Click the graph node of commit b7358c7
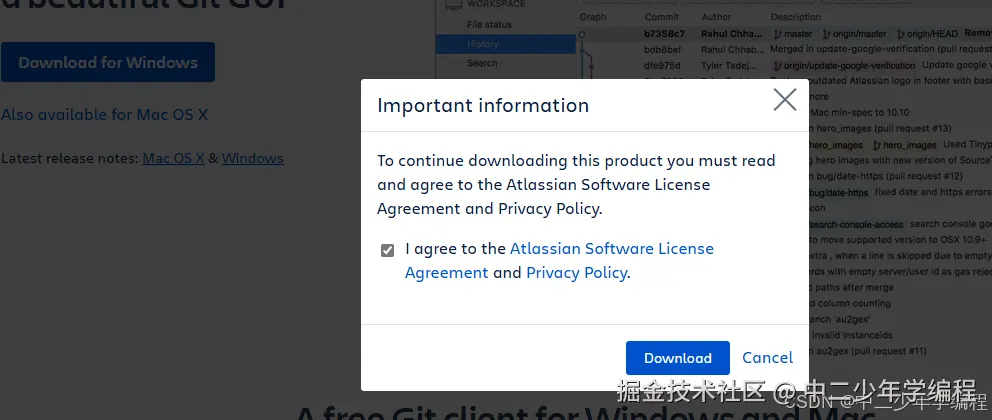 (x=584, y=34)
